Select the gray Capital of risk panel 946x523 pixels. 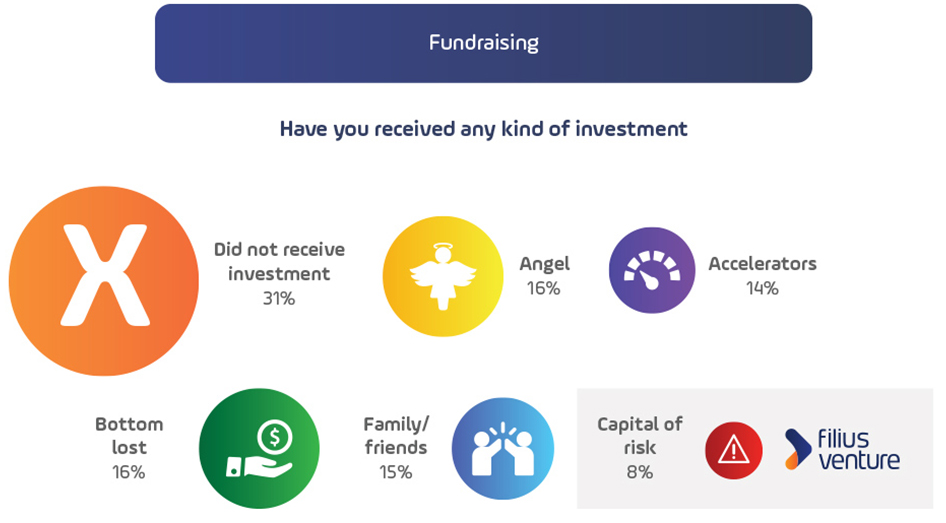755,448
